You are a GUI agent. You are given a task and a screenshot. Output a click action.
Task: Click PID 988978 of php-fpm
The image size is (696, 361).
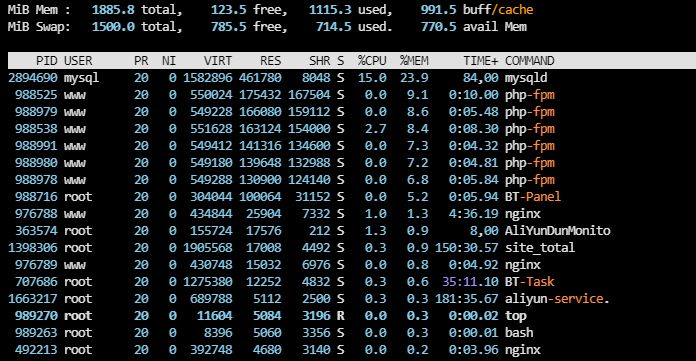click(x=36, y=179)
